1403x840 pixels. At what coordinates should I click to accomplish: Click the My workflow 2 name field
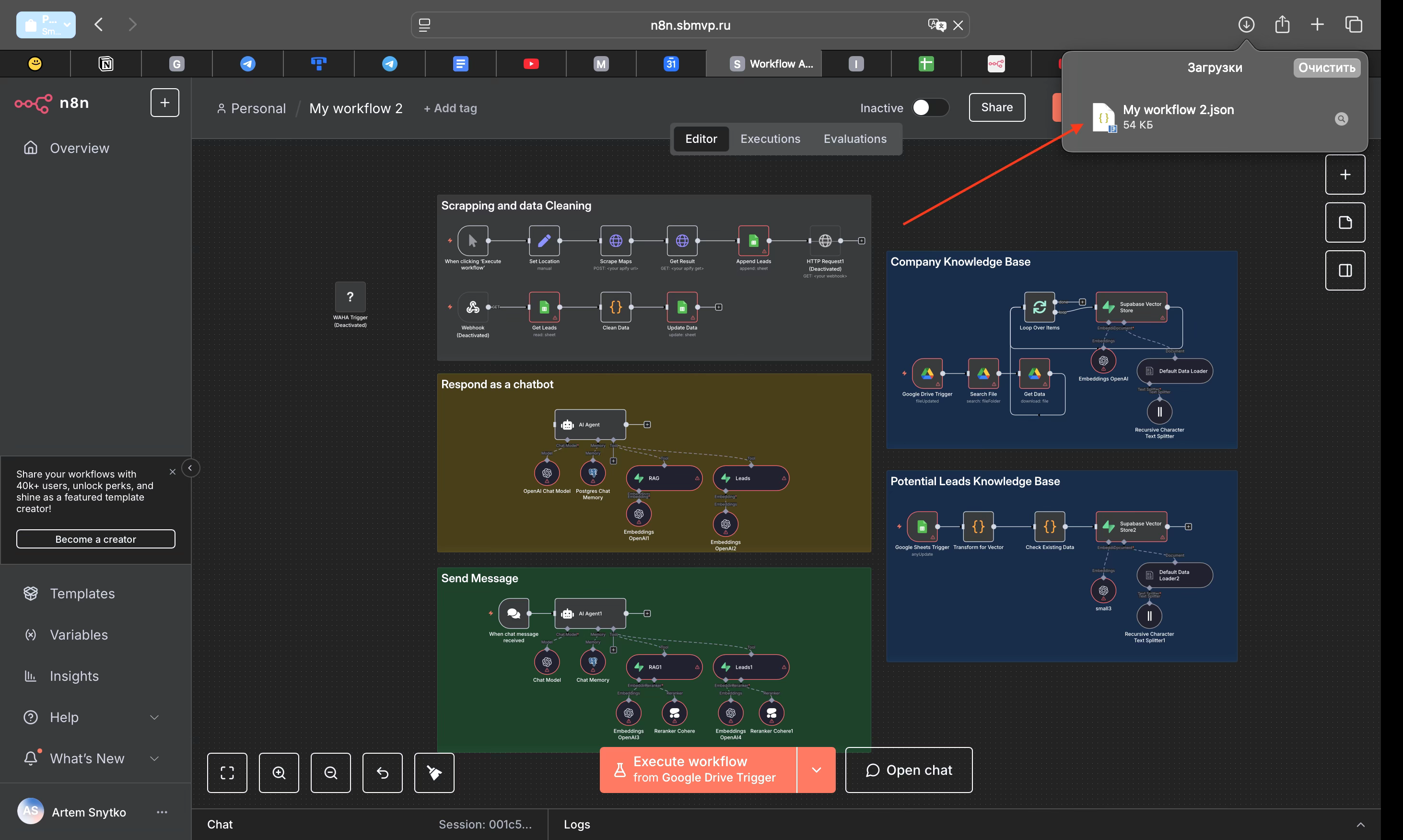[x=355, y=108]
